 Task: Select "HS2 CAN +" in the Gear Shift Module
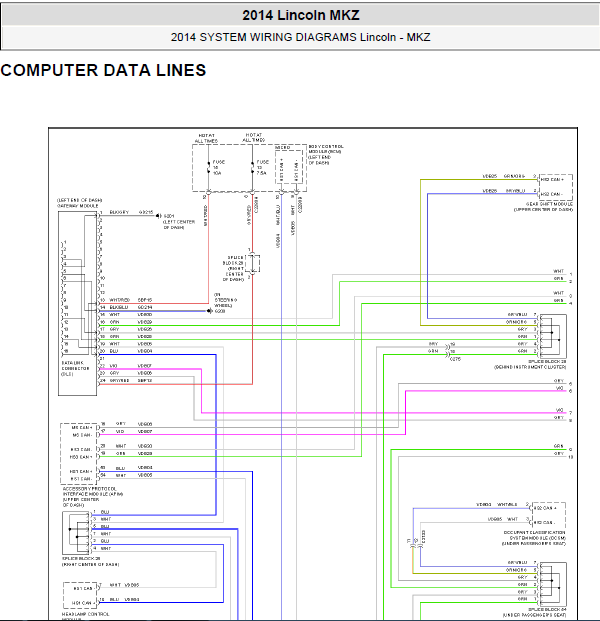point(552,179)
